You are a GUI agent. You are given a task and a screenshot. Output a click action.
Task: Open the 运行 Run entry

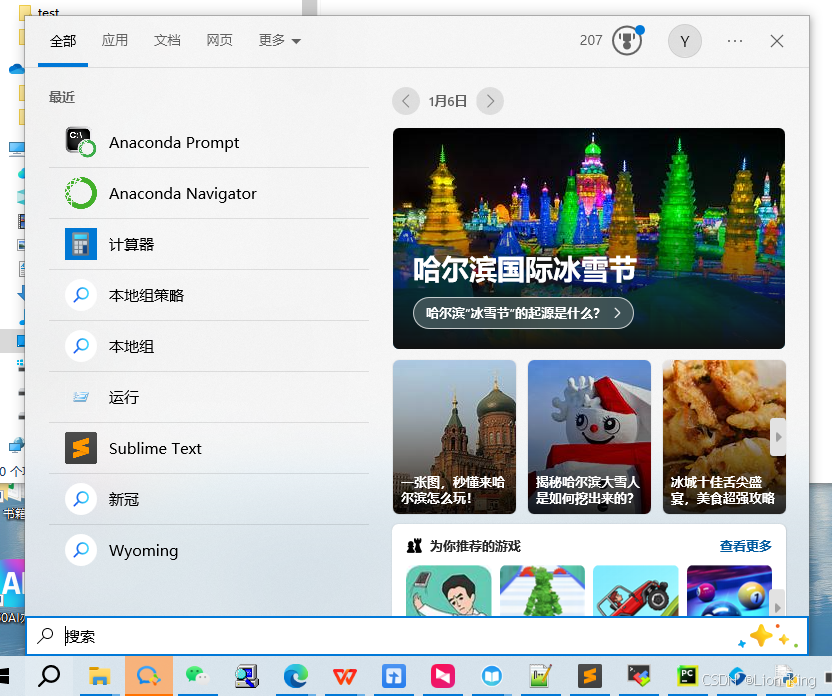pyautogui.click(x=124, y=398)
